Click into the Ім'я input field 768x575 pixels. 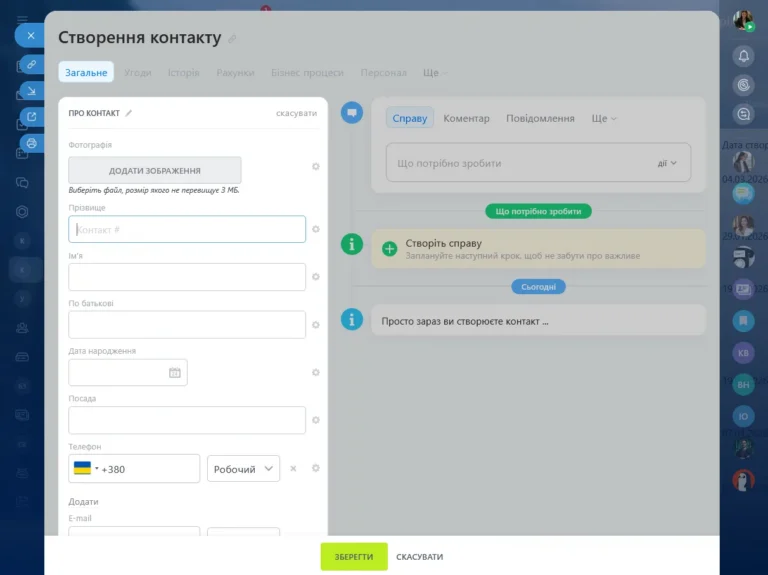(187, 277)
